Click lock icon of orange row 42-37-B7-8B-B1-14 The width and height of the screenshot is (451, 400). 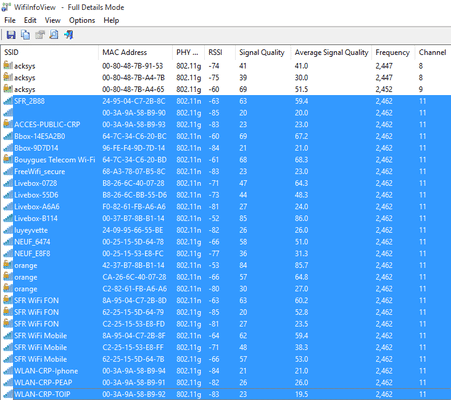[x=8, y=265]
